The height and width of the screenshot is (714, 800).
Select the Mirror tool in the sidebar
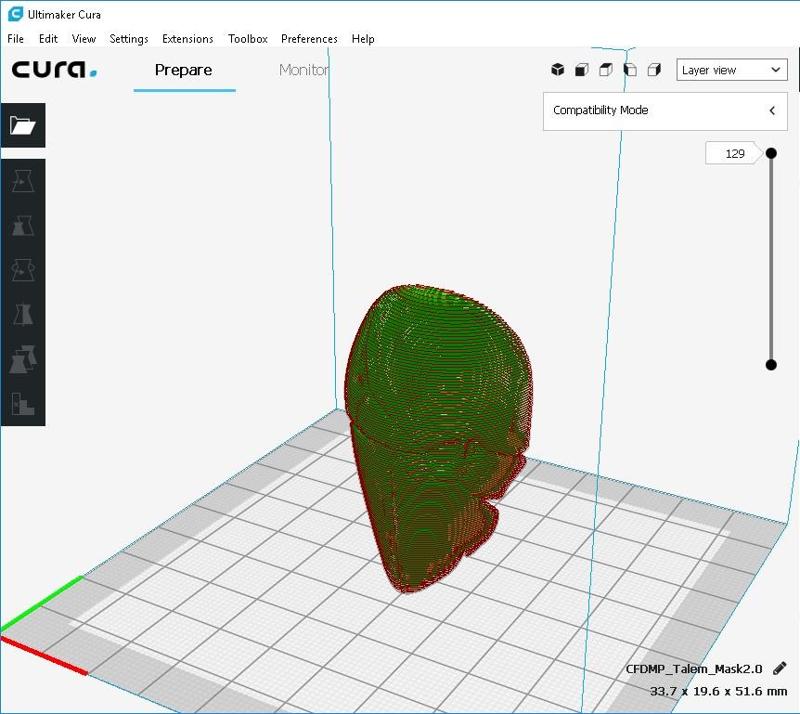click(22, 315)
